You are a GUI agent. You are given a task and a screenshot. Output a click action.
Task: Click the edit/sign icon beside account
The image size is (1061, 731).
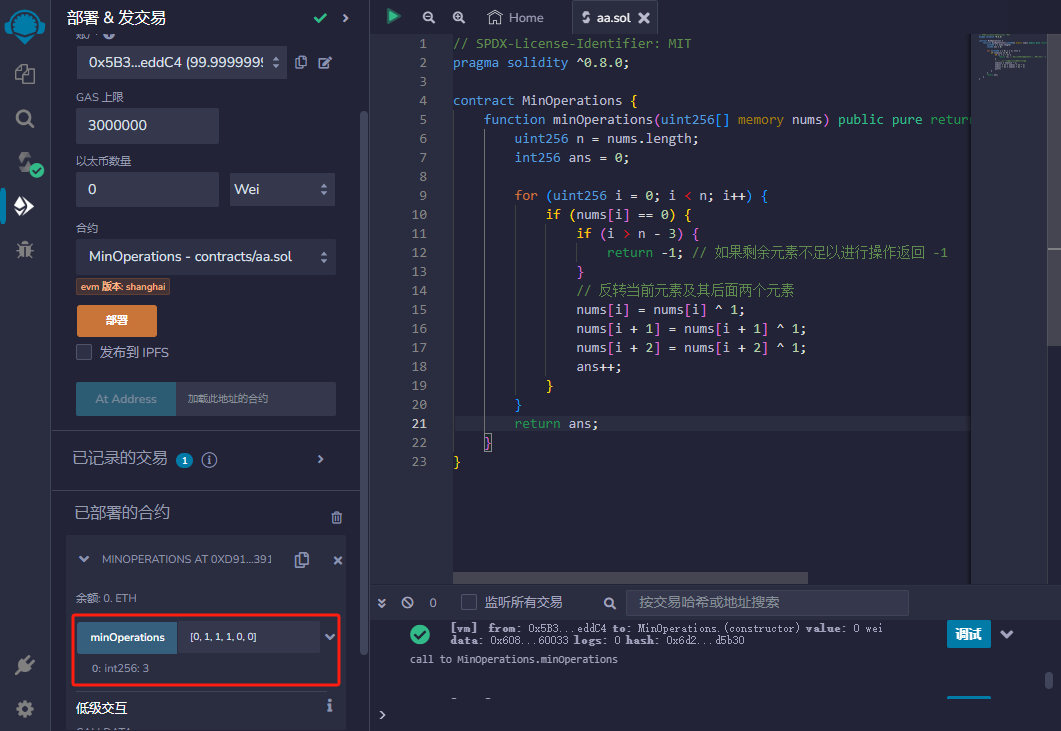point(325,62)
